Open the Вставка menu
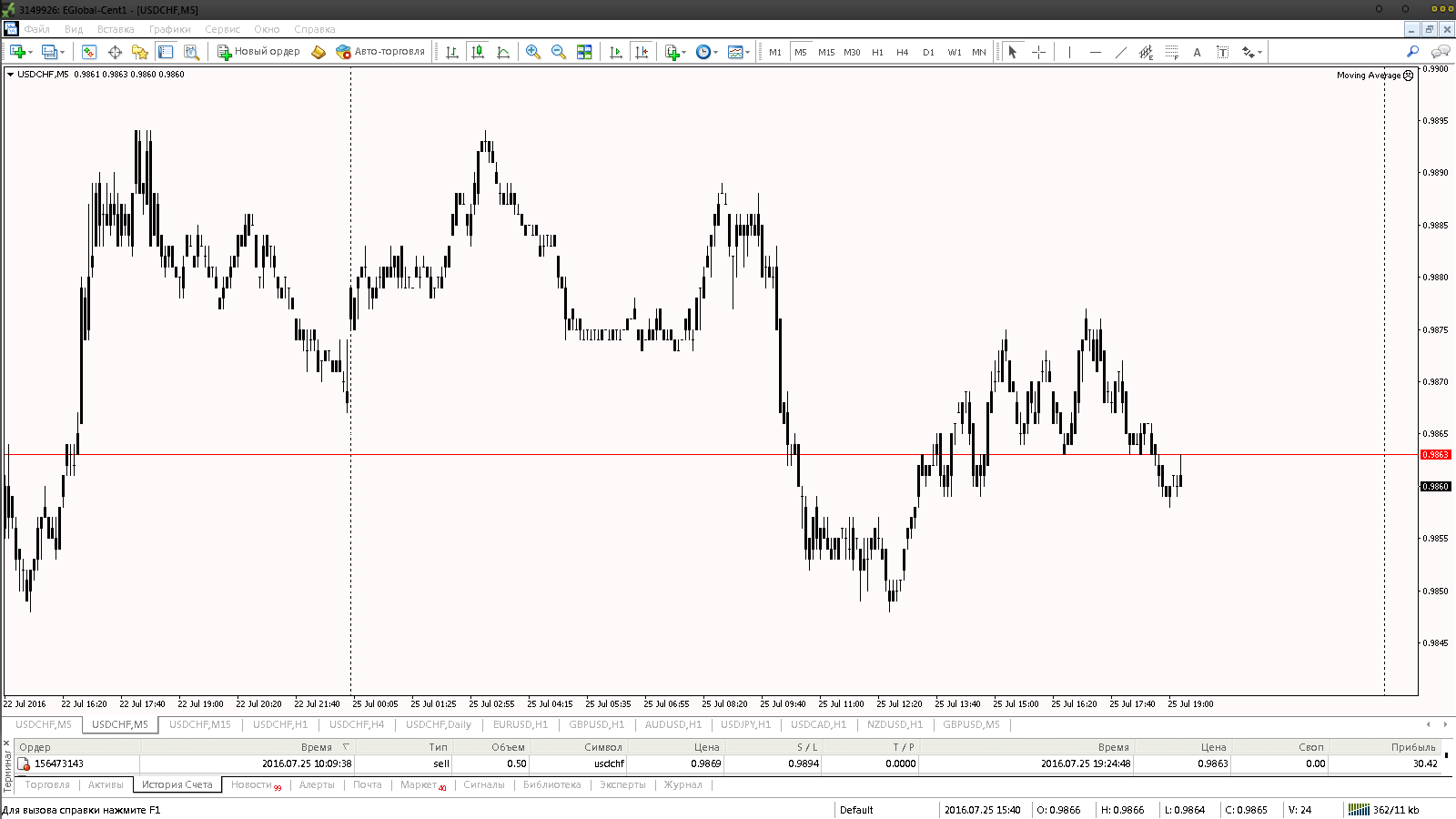 tap(116, 29)
